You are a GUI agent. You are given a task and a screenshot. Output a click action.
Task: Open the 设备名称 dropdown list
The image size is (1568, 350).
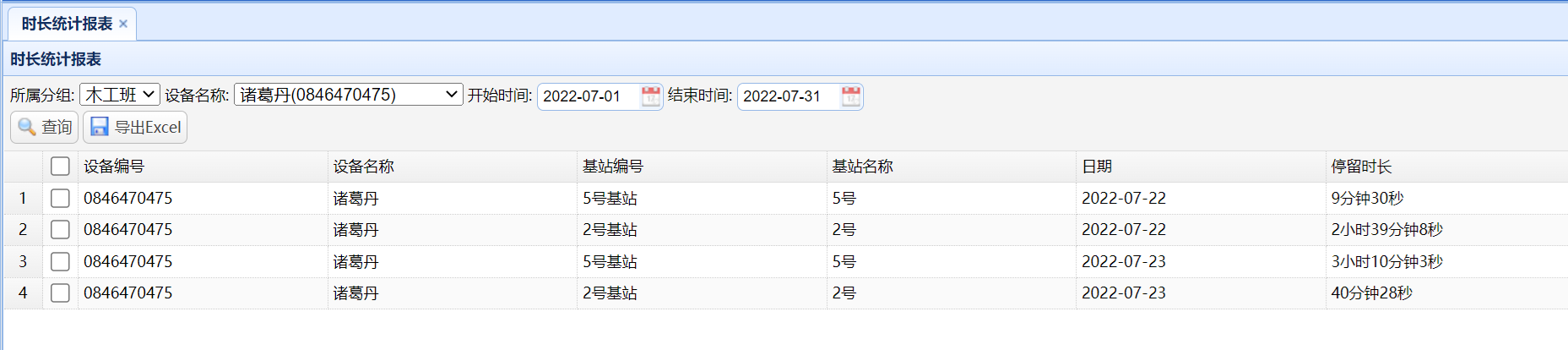pyautogui.click(x=348, y=95)
